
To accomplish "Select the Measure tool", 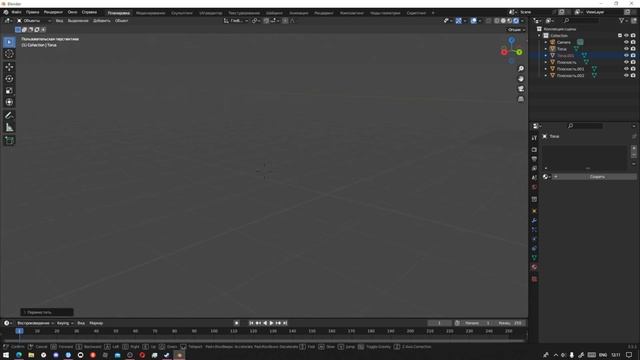I will [9, 128].
